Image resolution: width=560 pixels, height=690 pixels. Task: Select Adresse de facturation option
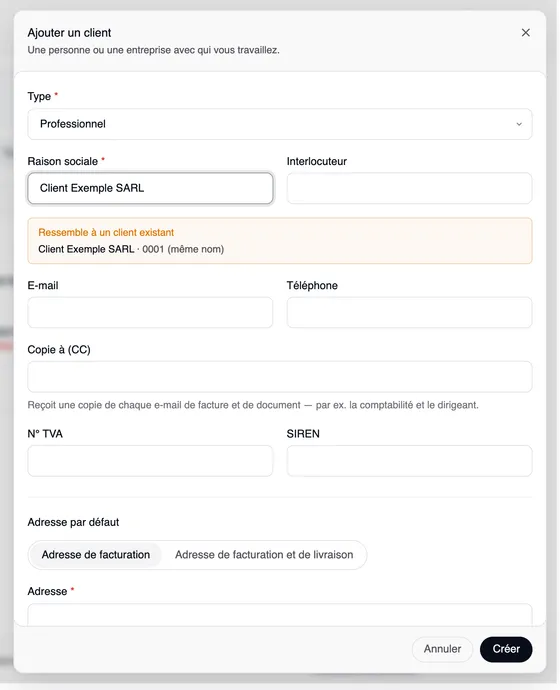pos(96,555)
